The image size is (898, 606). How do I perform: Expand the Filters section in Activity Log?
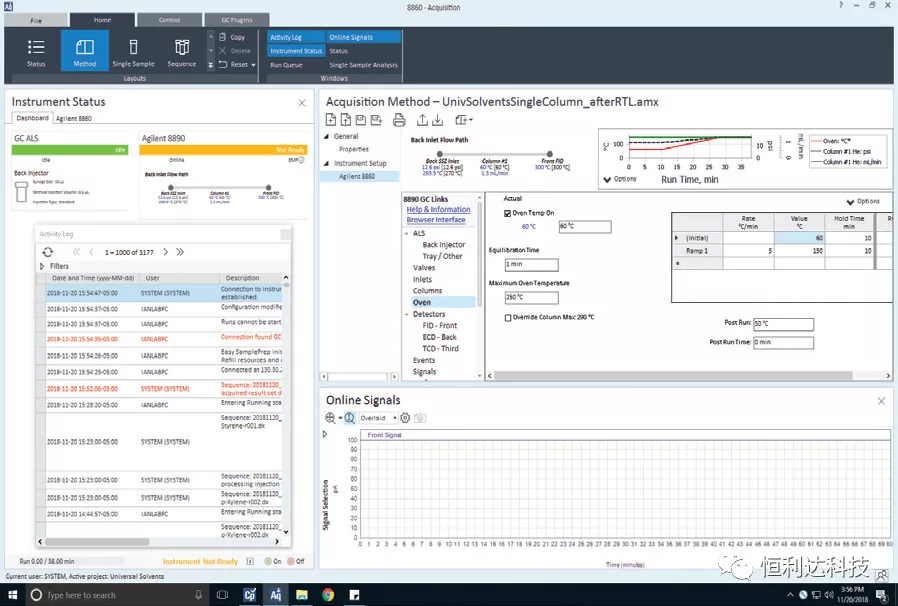point(42,266)
